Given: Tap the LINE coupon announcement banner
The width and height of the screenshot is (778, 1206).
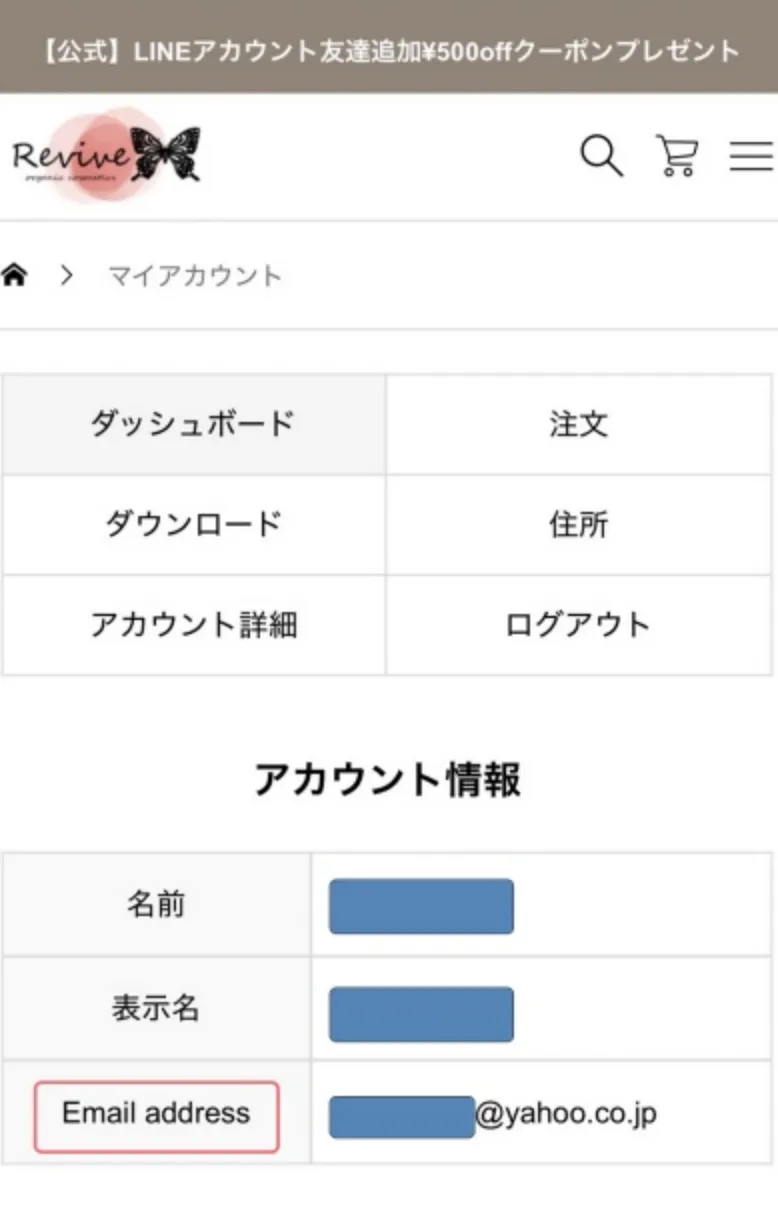Looking at the screenshot, I should pyautogui.click(x=389, y=49).
